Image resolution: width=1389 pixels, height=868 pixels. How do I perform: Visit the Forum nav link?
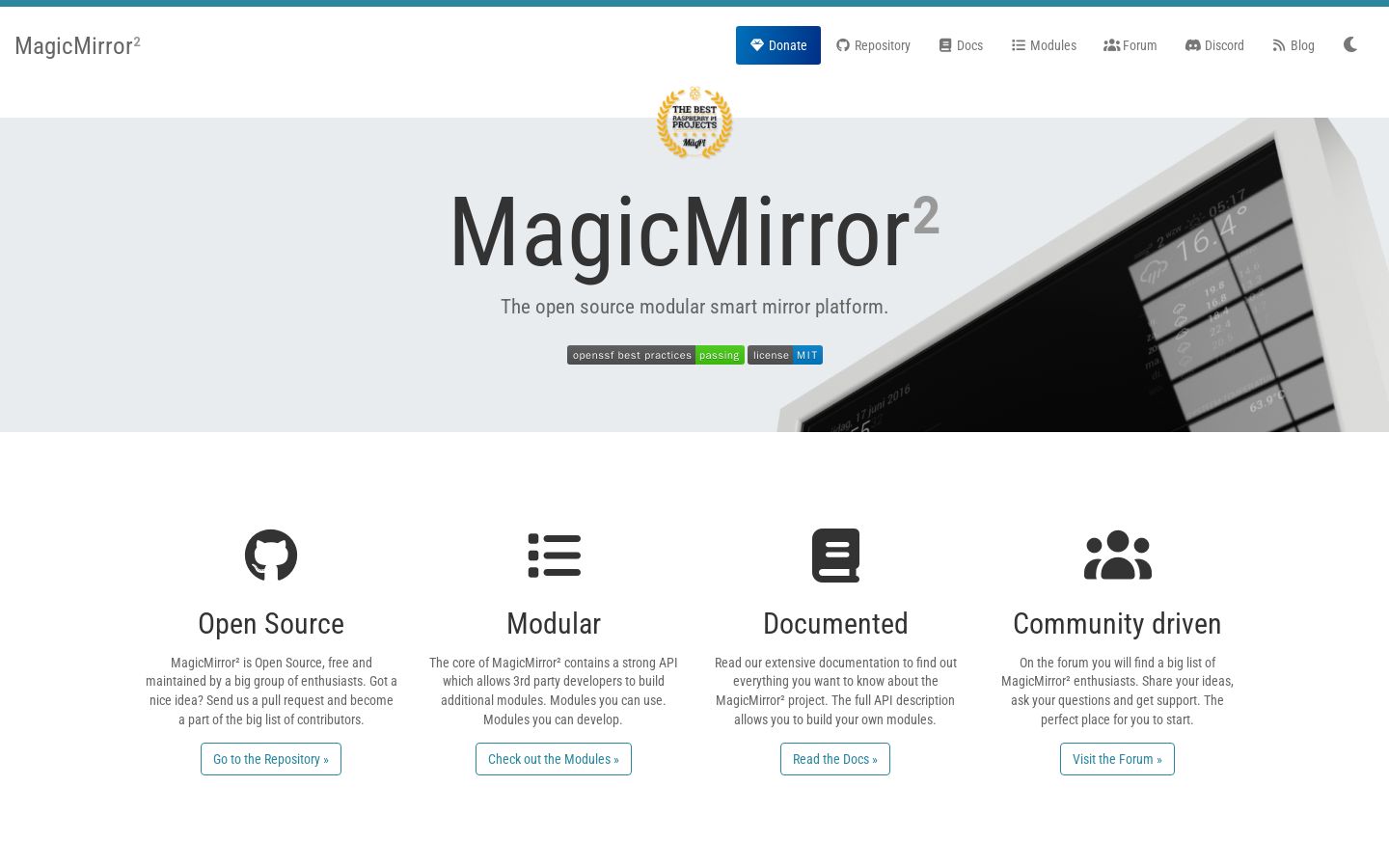tap(1130, 45)
